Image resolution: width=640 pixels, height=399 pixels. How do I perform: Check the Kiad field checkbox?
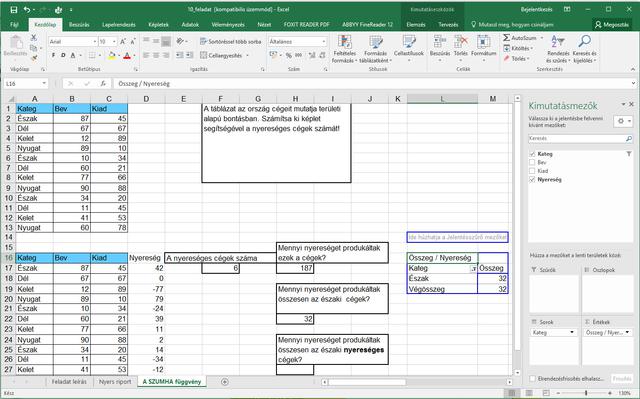click(x=532, y=171)
